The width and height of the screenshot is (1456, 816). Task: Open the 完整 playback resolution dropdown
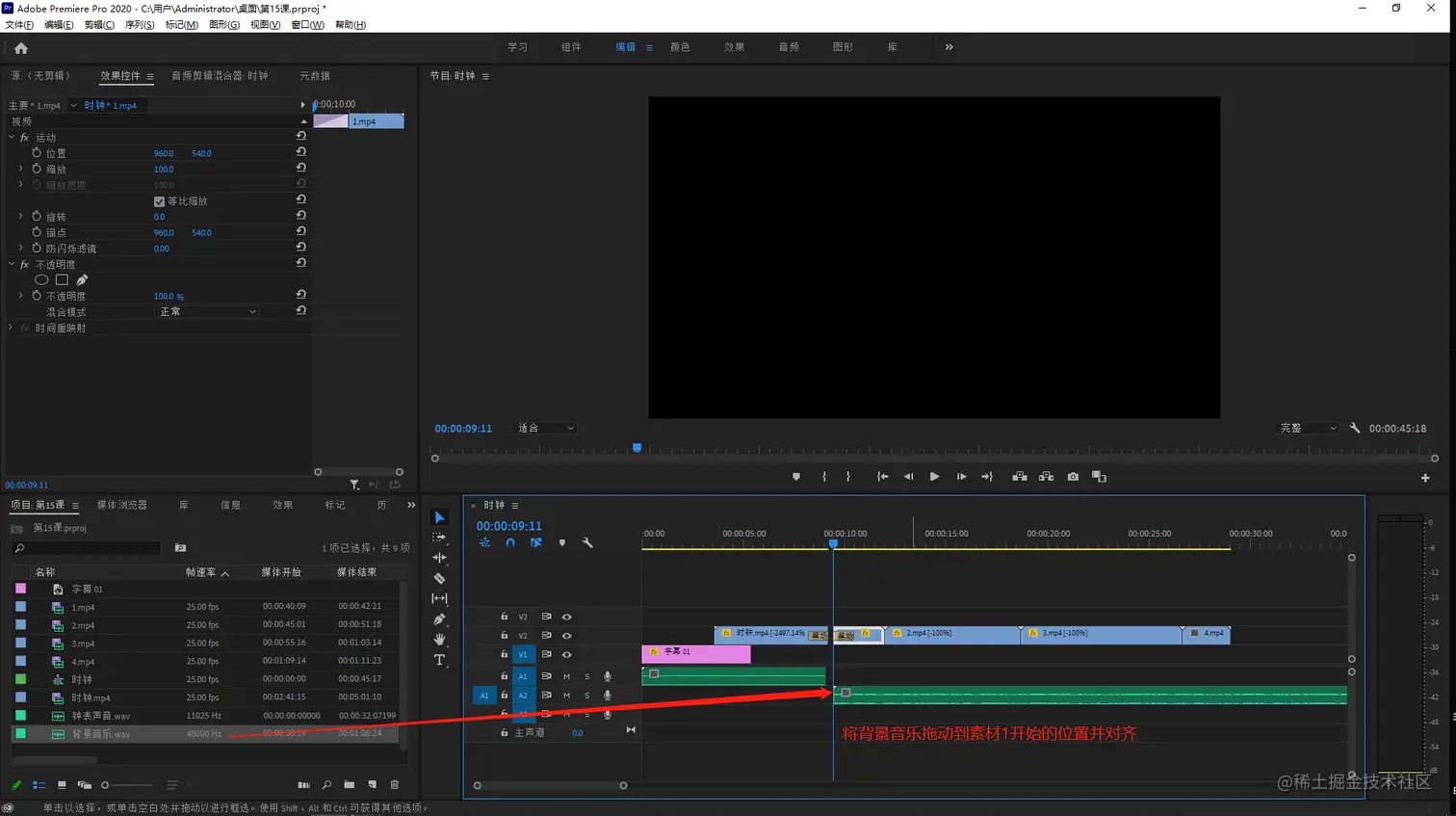(1308, 428)
